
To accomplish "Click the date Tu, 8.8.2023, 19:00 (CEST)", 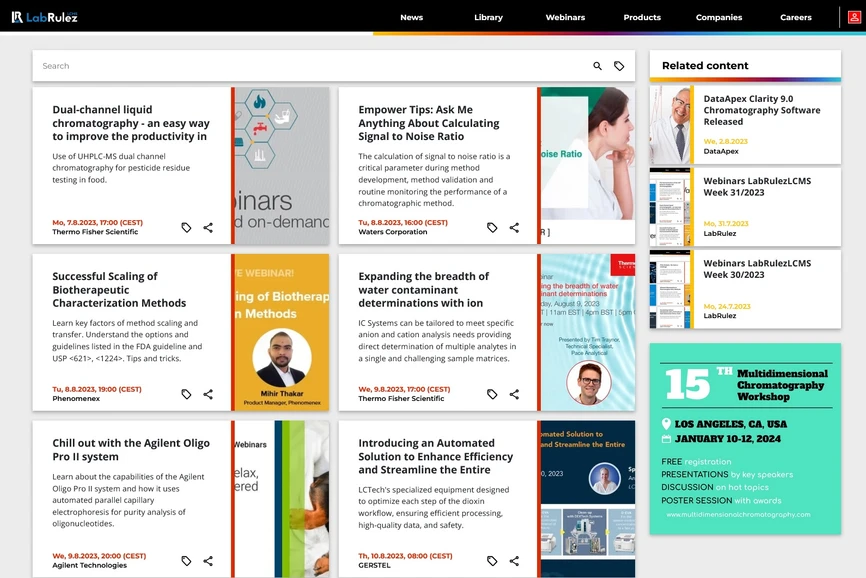I will click(97, 389).
